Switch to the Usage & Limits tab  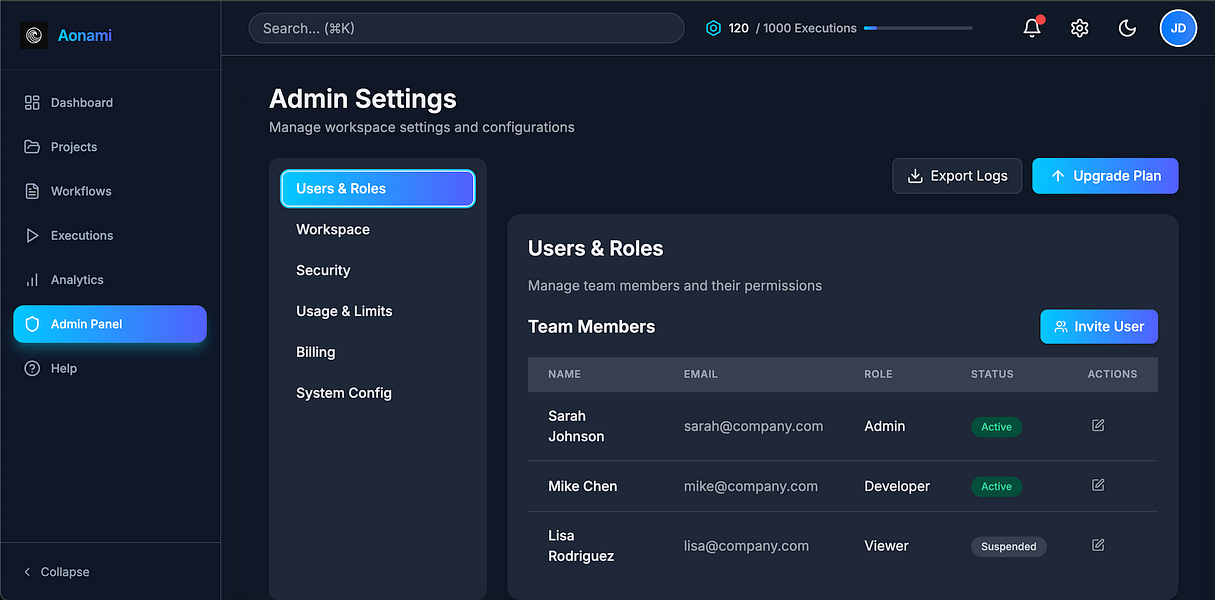[x=378, y=312]
